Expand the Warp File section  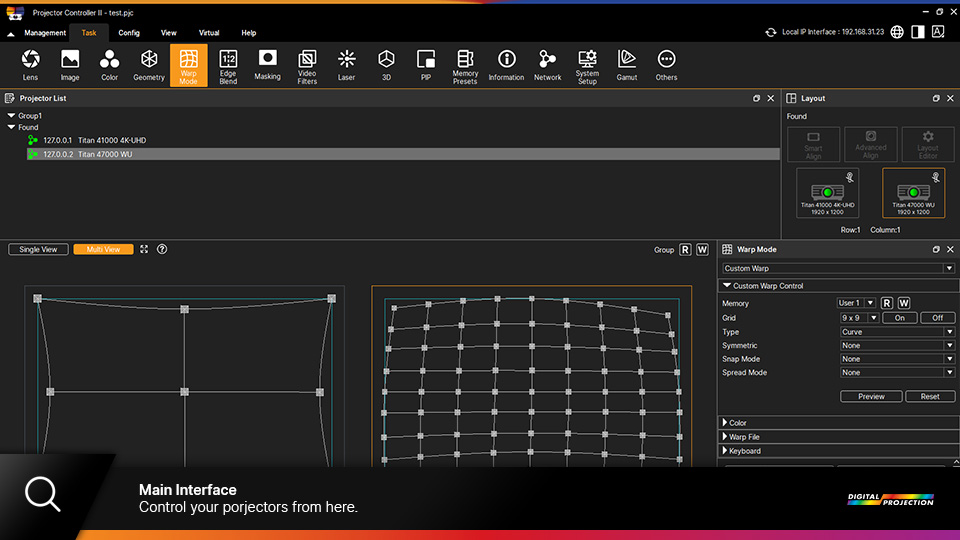click(x=744, y=437)
